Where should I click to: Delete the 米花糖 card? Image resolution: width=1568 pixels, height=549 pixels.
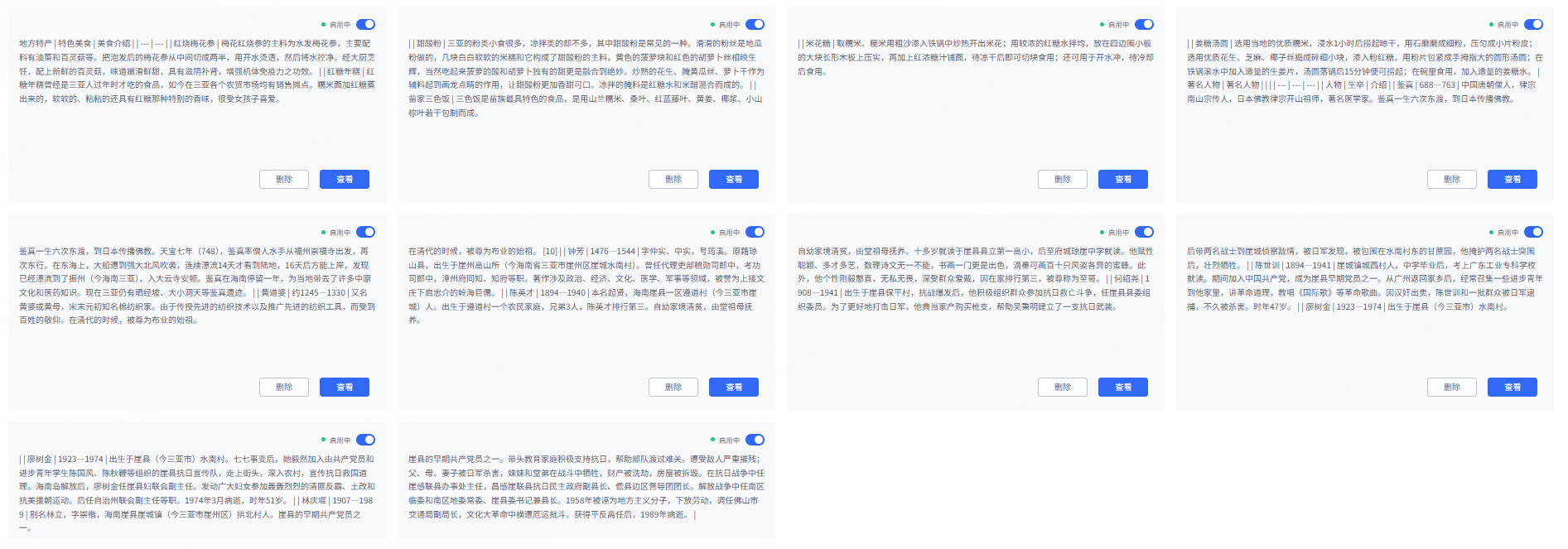coord(1063,180)
